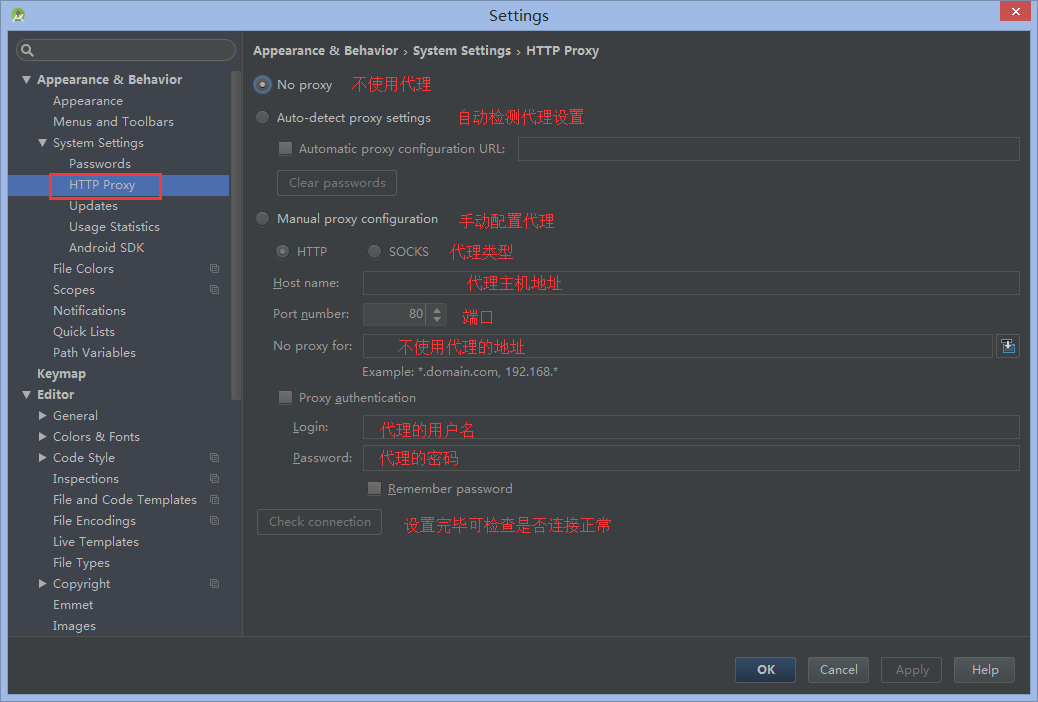The width and height of the screenshot is (1038, 702).
Task: Open Live Templates settings
Action: click(x=96, y=542)
